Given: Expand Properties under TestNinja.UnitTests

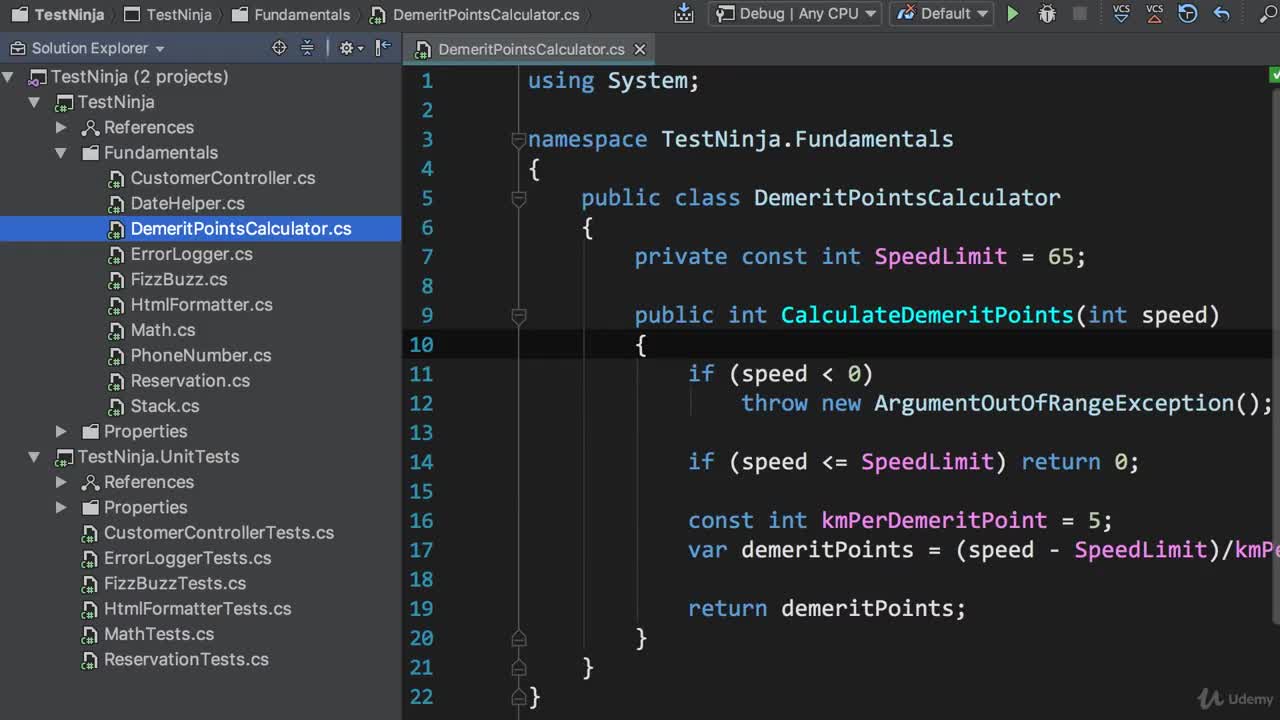Looking at the screenshot, I should coord(61,507).
